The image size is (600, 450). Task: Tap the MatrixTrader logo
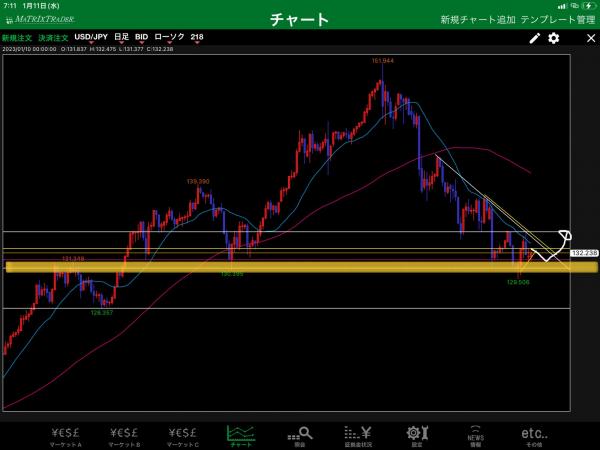[40, 19]
